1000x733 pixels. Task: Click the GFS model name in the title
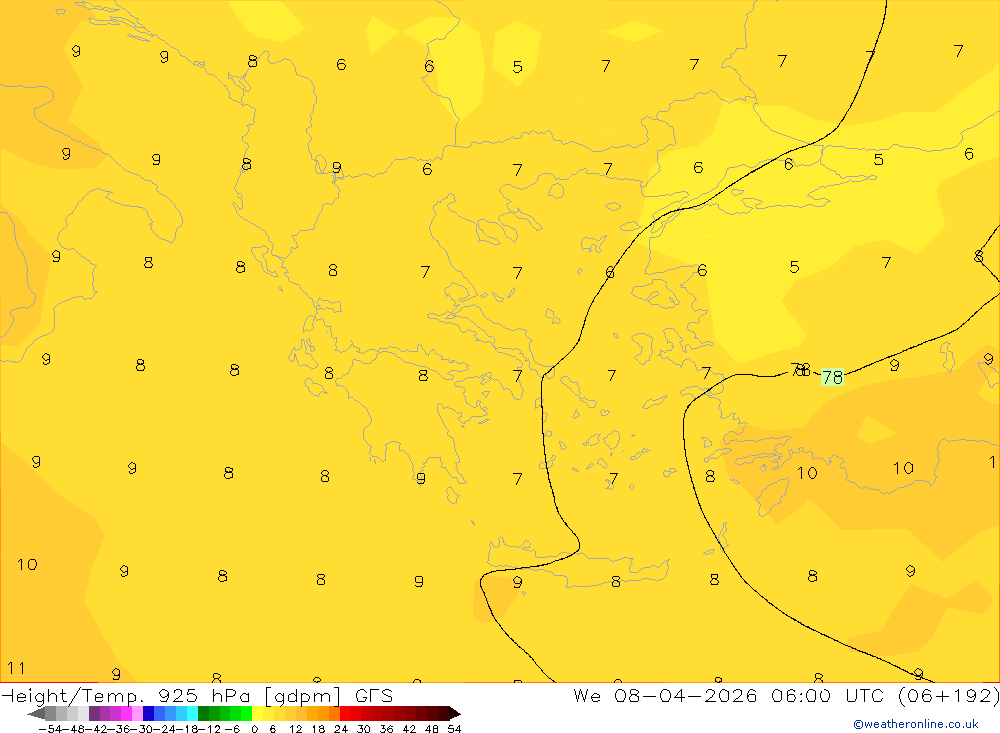pos(374,695)
